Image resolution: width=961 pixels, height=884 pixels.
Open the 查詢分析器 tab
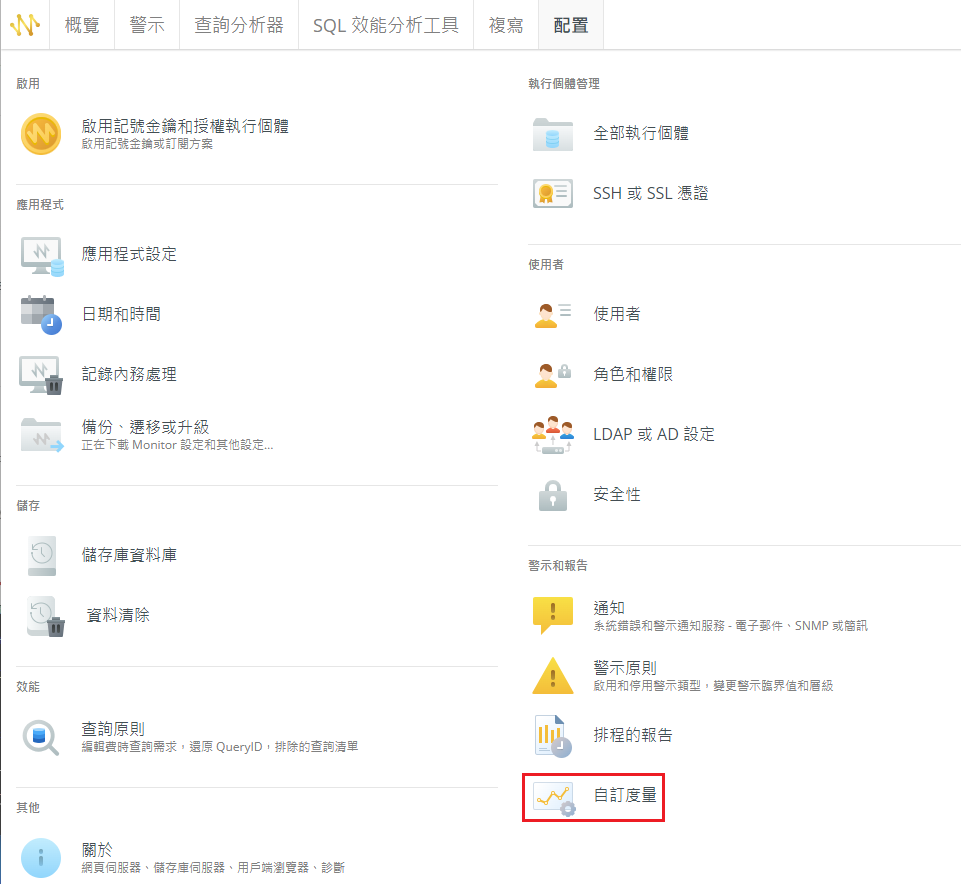pos(239,25)
